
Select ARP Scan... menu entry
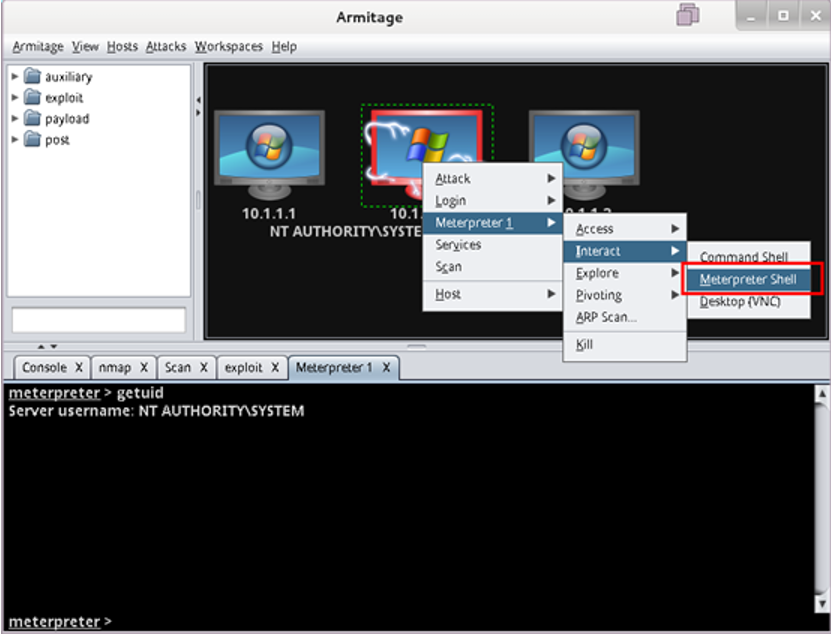point(625,317)
